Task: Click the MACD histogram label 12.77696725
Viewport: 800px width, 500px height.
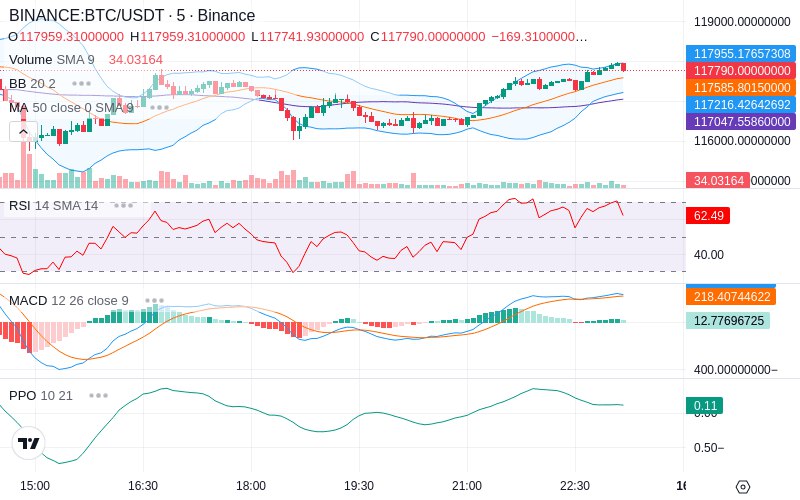Action: point(728,320)
